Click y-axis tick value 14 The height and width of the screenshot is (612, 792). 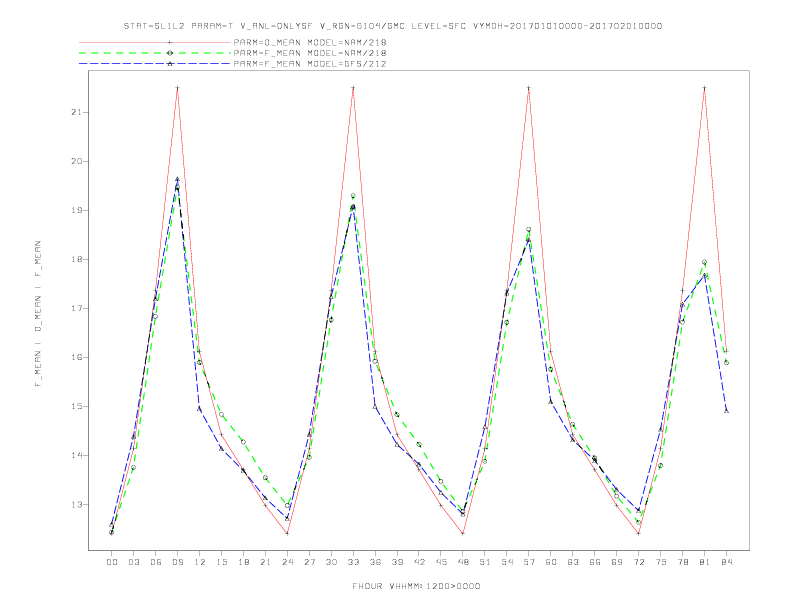tap(76, 455)
